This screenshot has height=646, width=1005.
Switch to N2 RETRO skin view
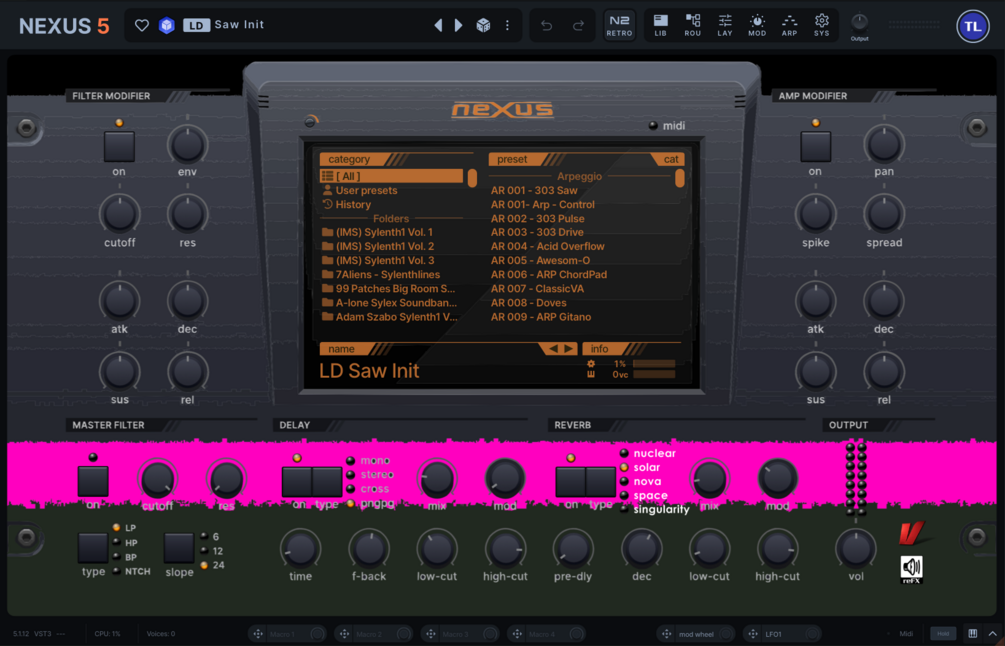click(x=619, y=26)
